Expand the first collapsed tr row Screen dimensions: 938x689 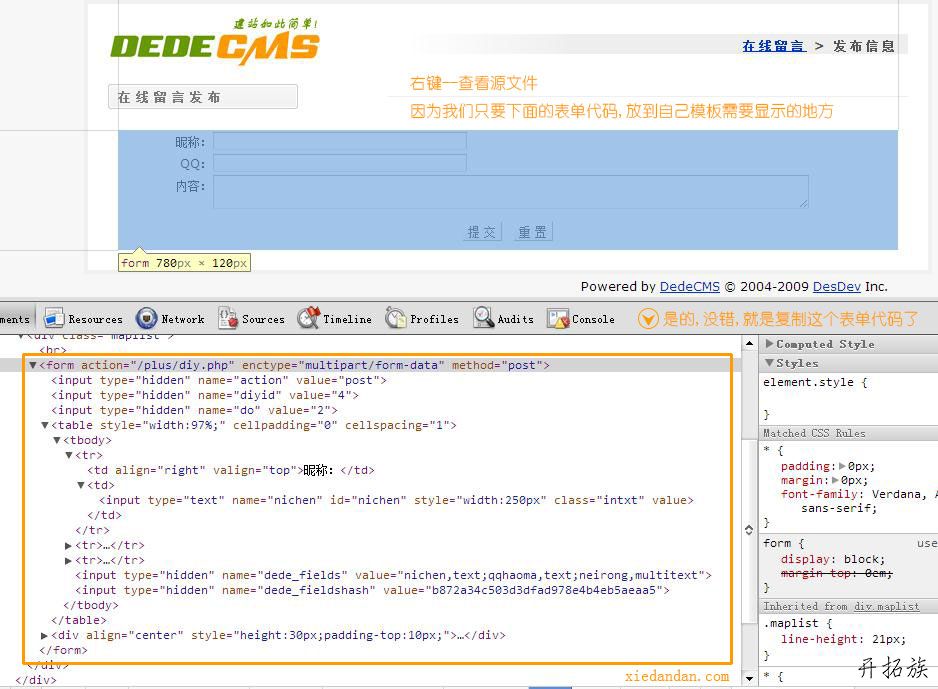point(68,545)
